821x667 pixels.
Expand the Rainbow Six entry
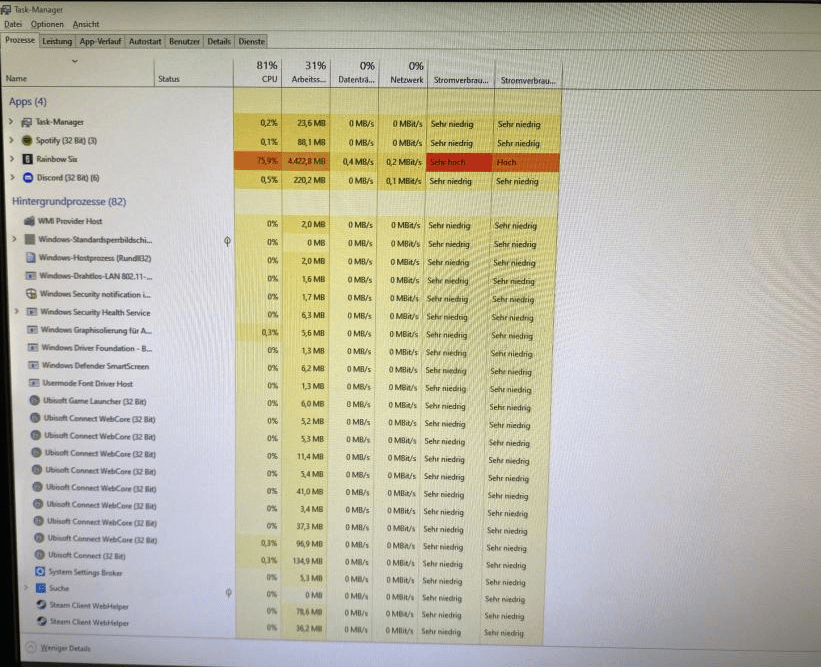click(x=12, y=158)
